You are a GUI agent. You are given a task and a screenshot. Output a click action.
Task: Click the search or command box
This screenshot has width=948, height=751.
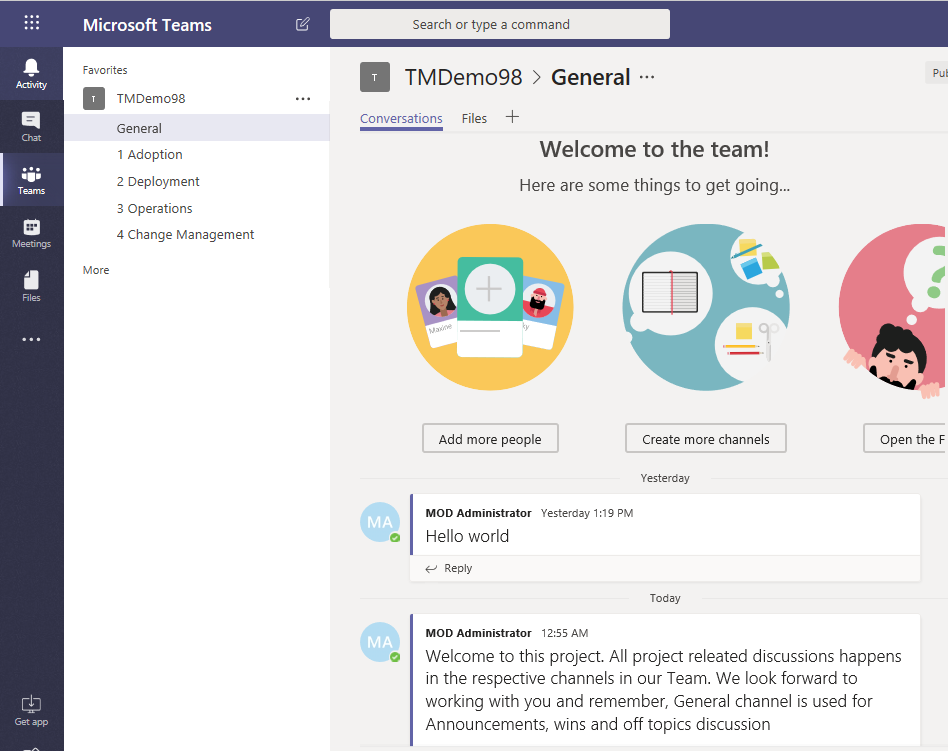pos(500,24)
